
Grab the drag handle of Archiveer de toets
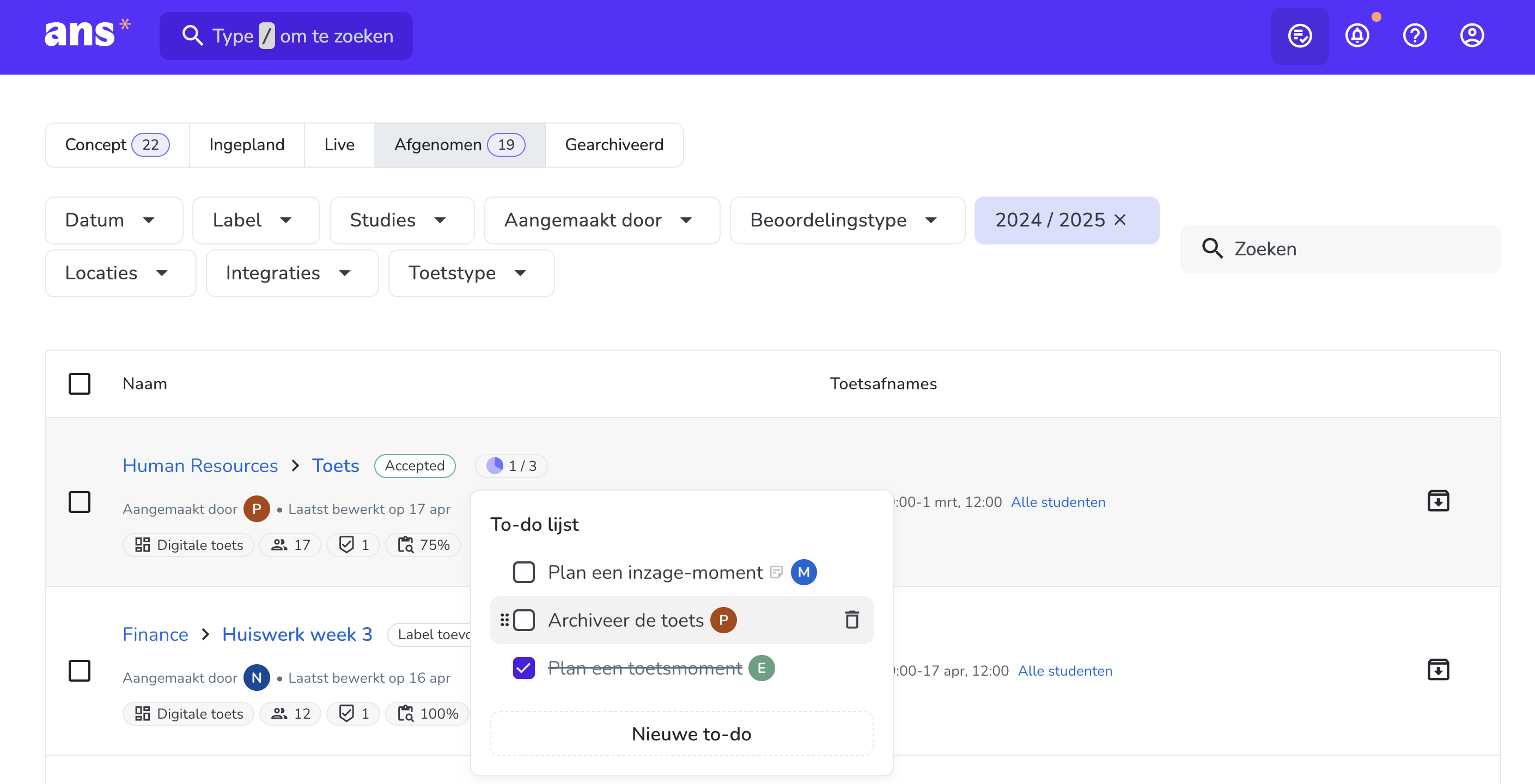pyautogui.click(x=504, y=620)
